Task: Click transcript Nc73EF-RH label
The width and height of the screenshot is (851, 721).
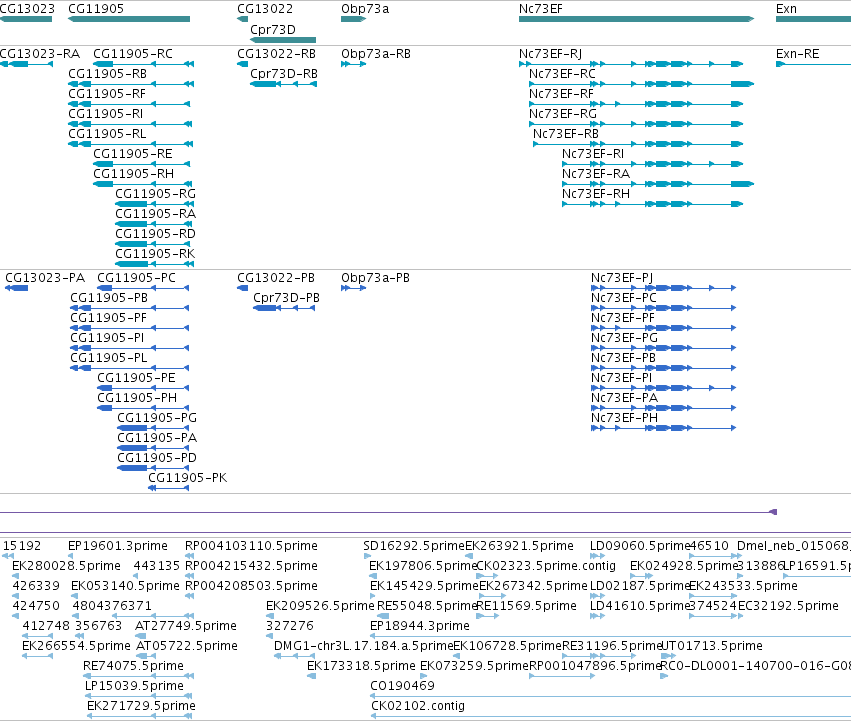Action: [595, 194]
